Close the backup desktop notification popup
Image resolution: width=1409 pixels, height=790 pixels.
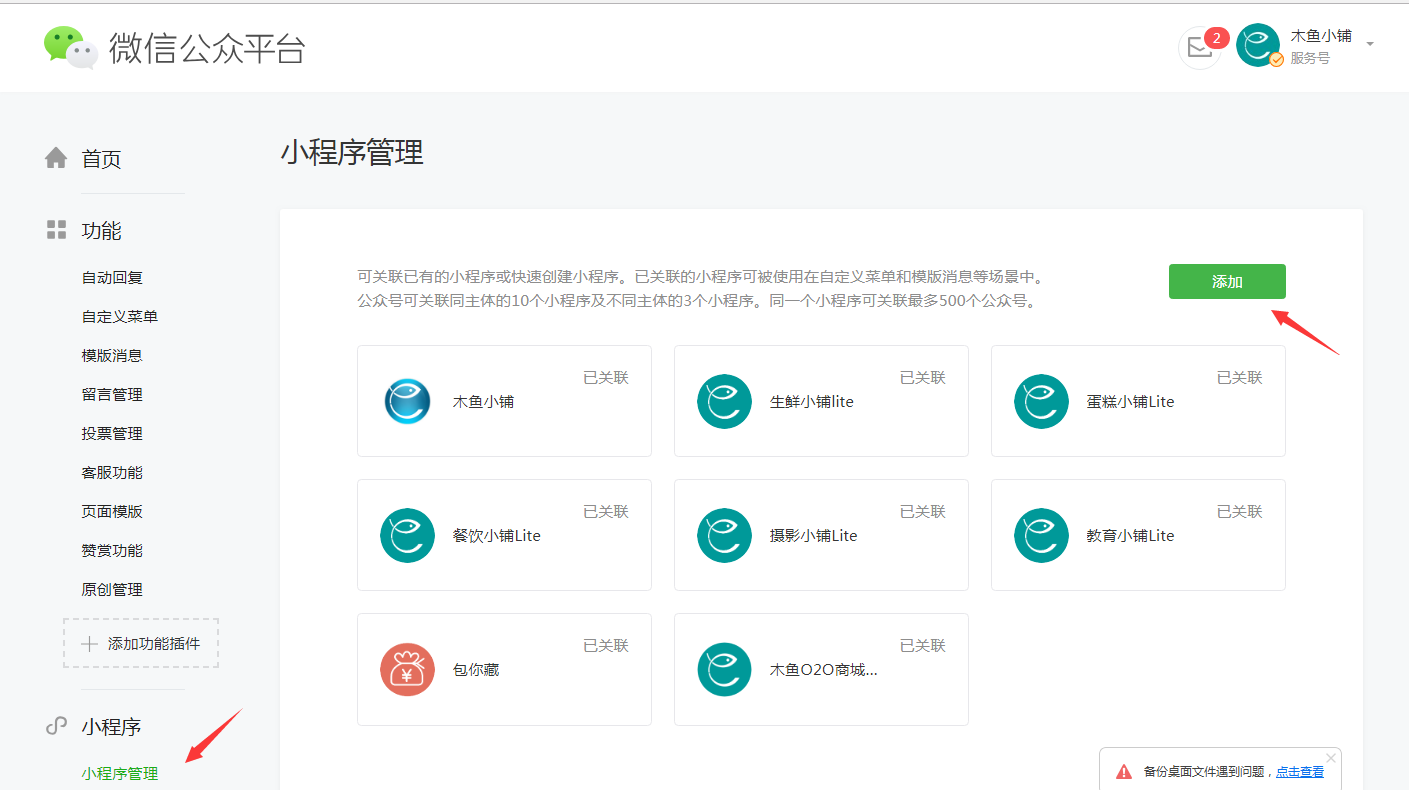1330,757
